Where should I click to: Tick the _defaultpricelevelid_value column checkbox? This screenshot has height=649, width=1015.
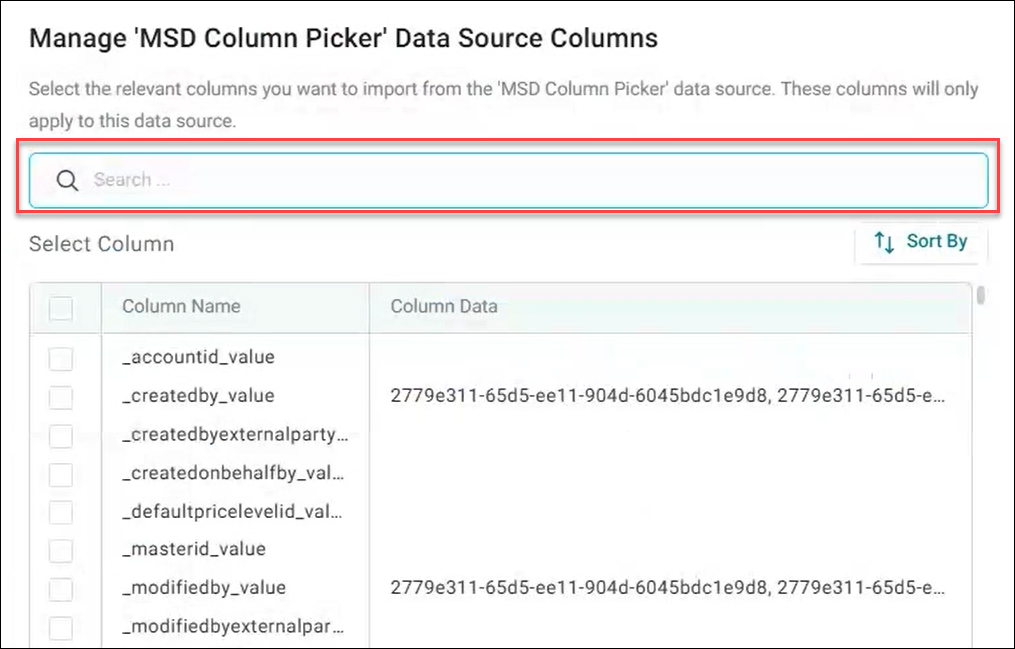(61, 512)
